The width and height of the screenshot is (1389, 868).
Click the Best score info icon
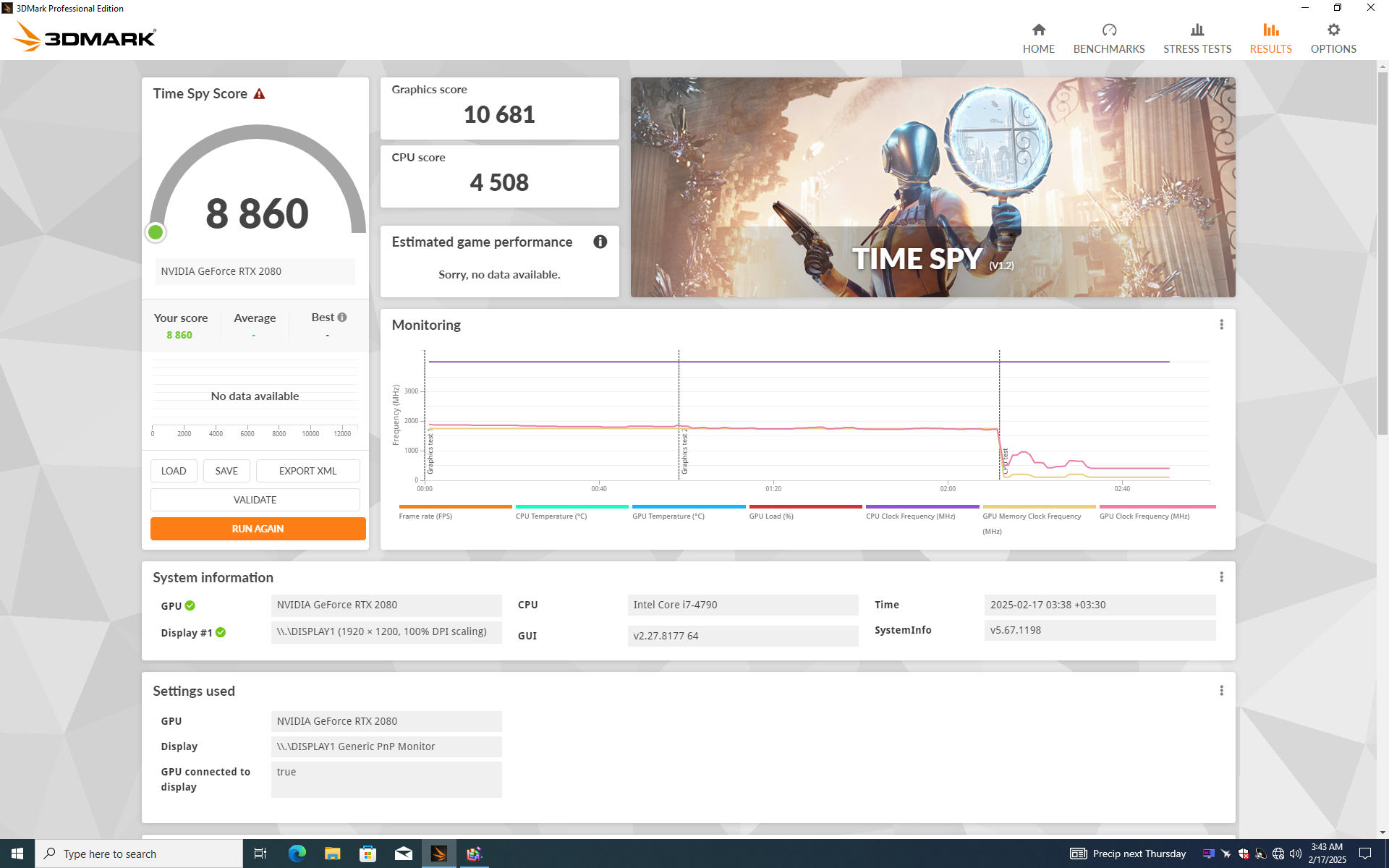tap(342, 317)
